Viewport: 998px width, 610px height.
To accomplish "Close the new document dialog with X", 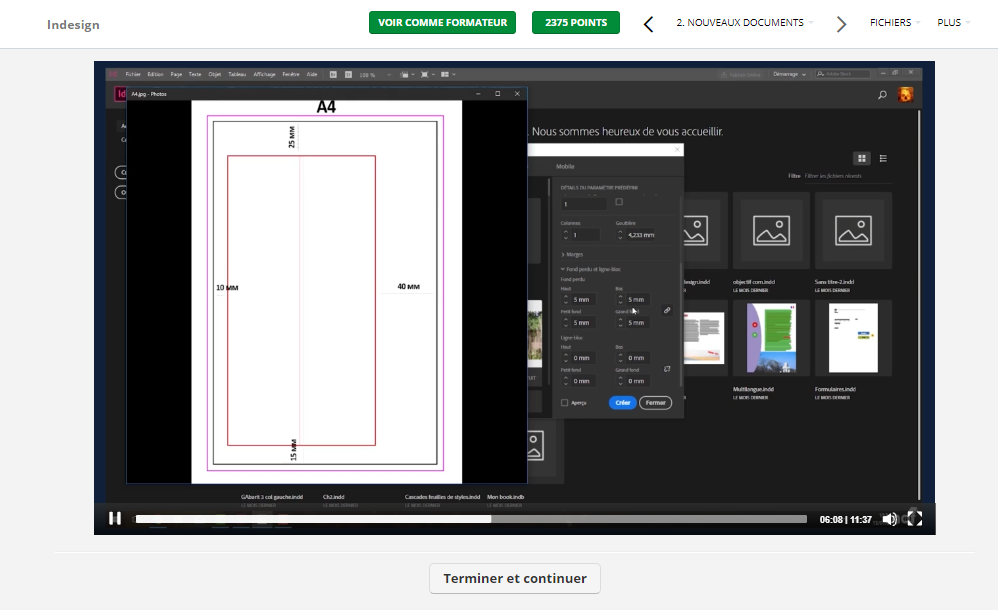I will click(677, 149).
